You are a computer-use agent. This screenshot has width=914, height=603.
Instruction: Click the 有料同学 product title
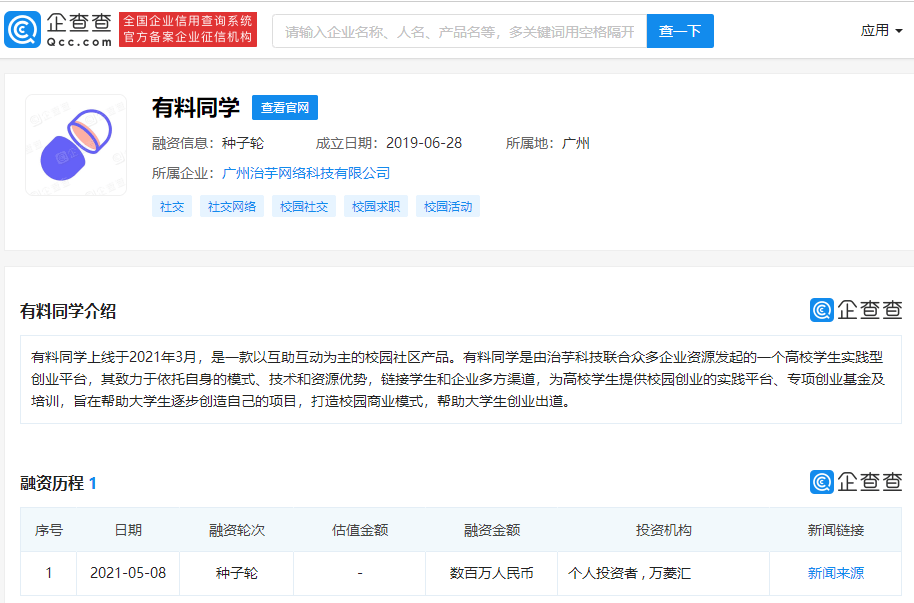(196, 108)
